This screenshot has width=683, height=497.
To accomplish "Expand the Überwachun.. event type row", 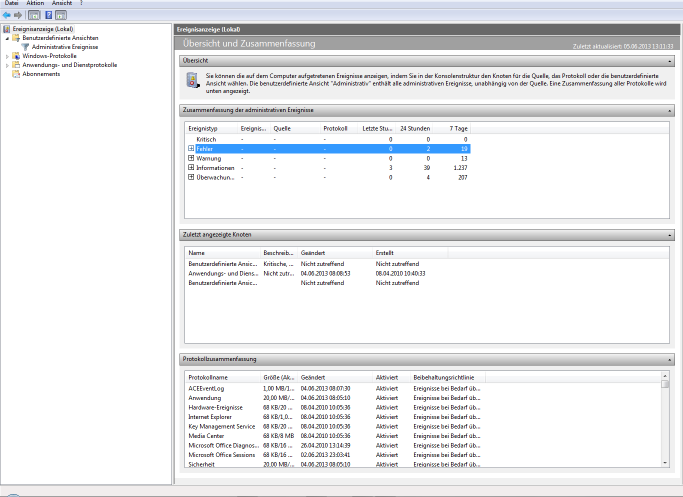I will pos(191,177).
